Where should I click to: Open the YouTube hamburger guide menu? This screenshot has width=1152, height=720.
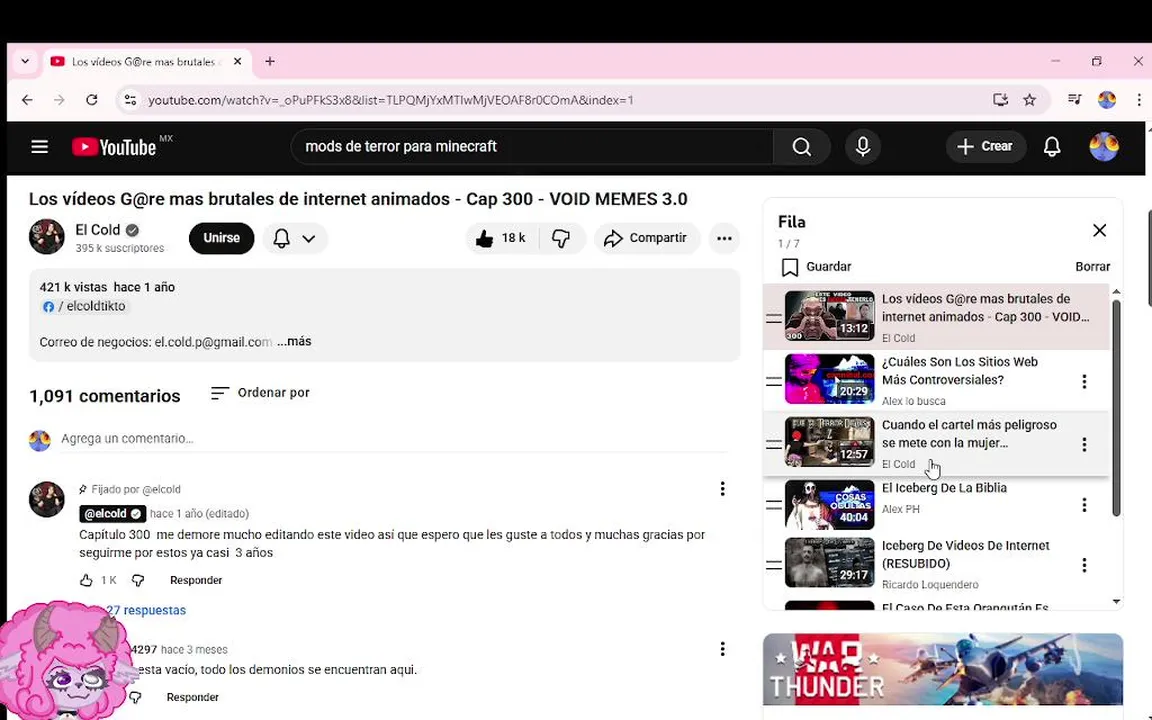[x=40, y=147]
